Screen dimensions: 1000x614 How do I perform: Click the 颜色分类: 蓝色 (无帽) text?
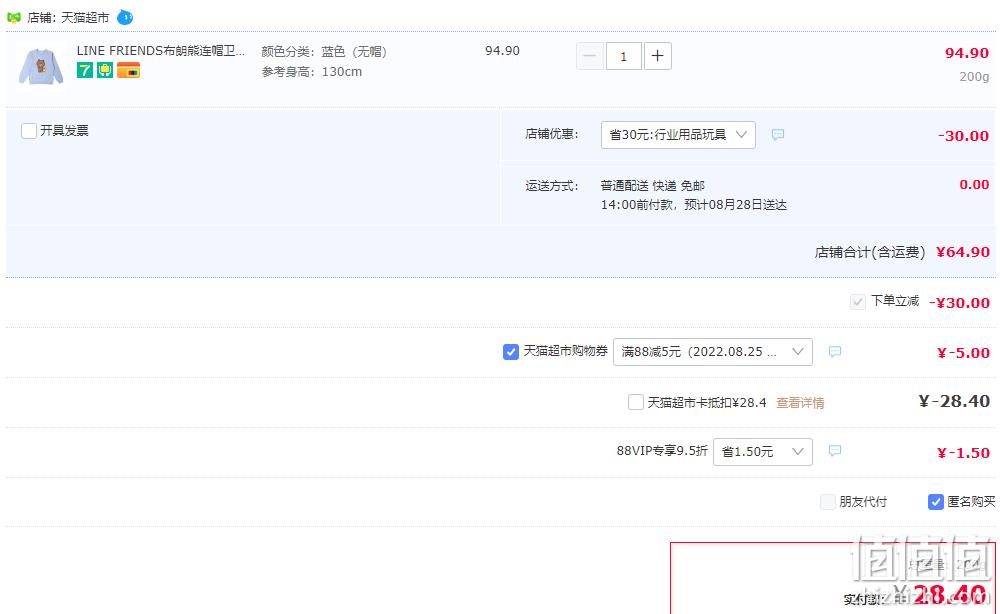324,52
